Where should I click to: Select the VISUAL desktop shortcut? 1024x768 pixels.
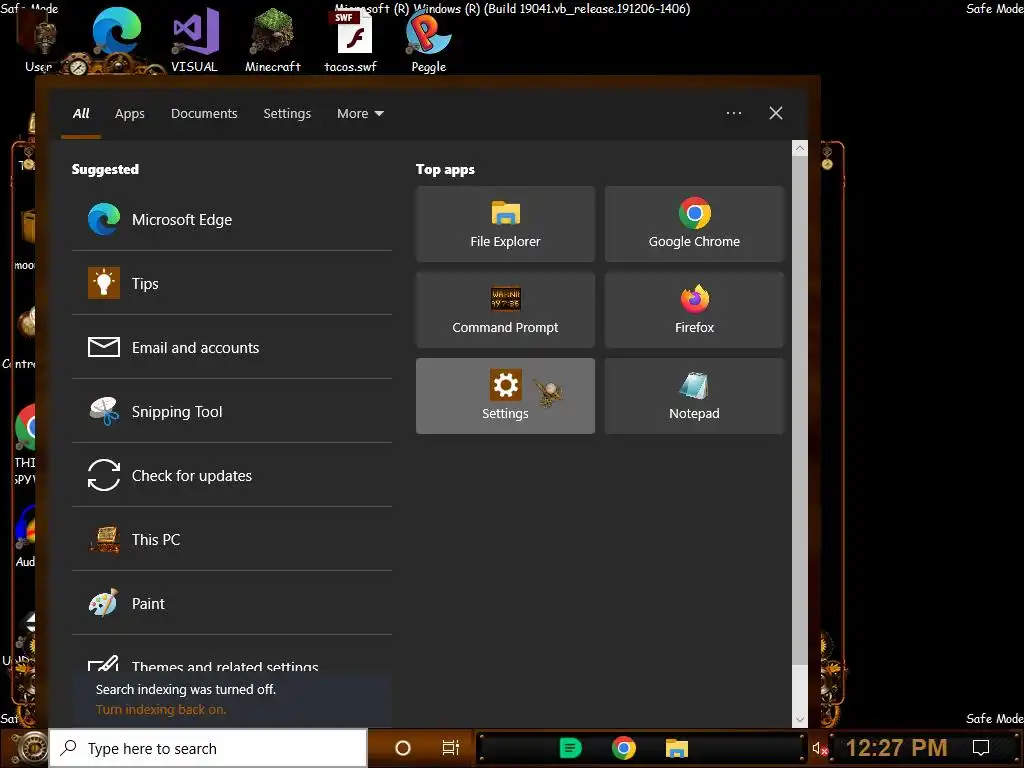point(195,39)
